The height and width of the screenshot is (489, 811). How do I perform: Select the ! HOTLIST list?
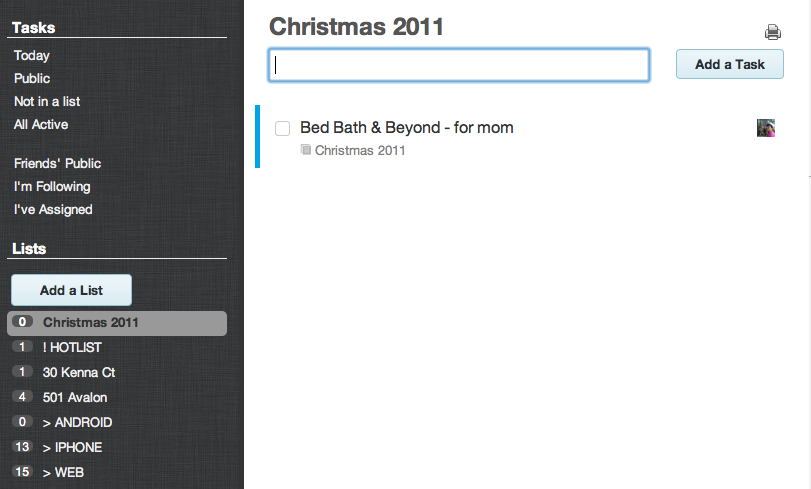72,347
